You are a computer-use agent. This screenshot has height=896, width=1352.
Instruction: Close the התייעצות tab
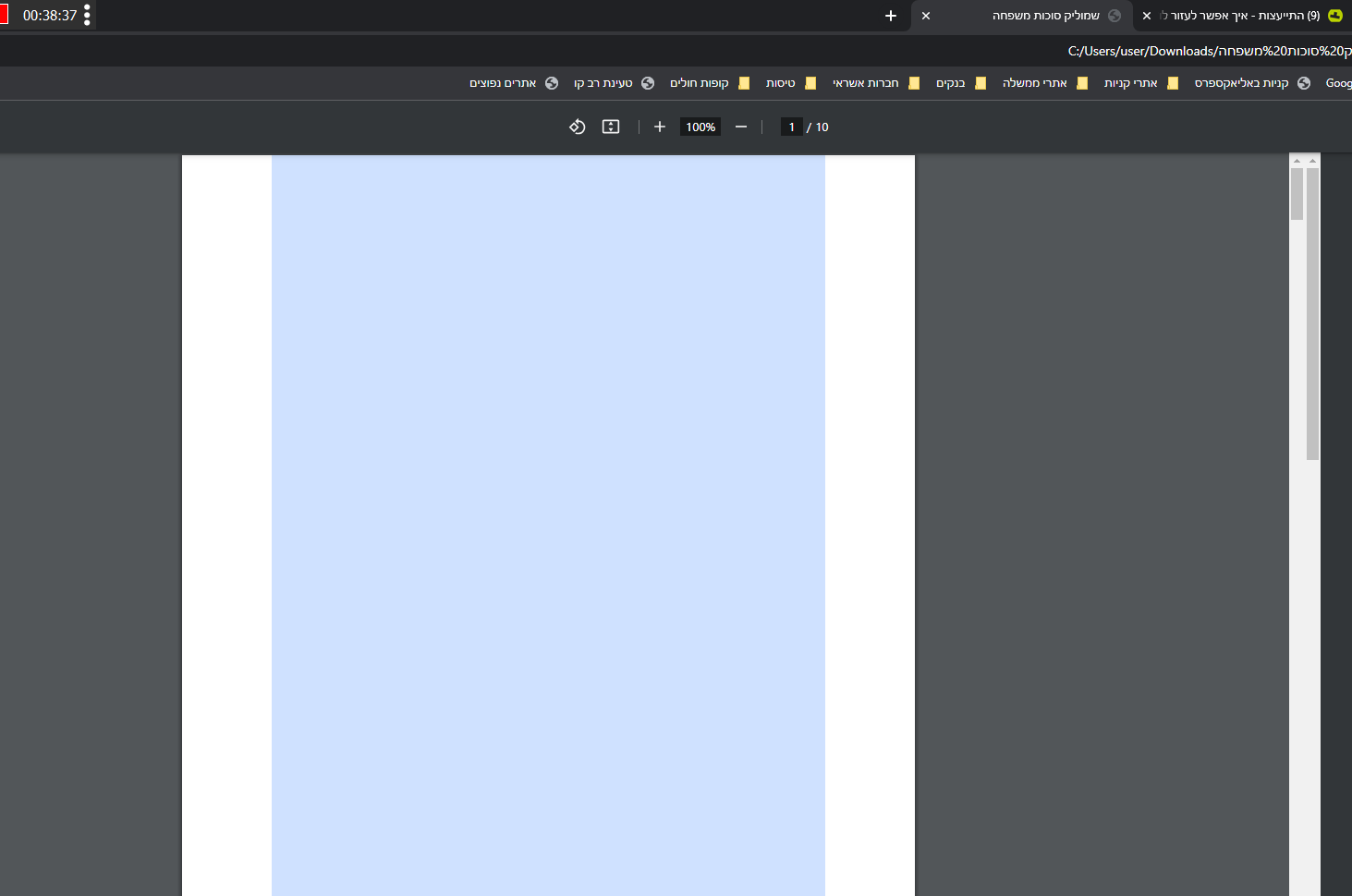(x=1147, y=16)
